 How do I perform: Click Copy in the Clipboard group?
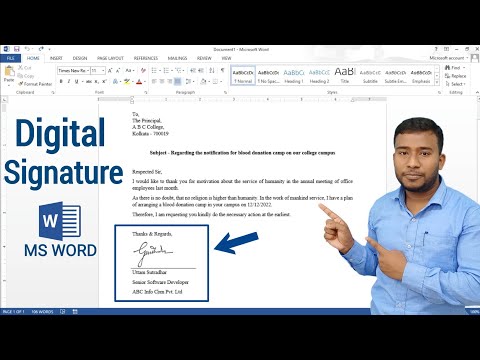tap(26, 76)
